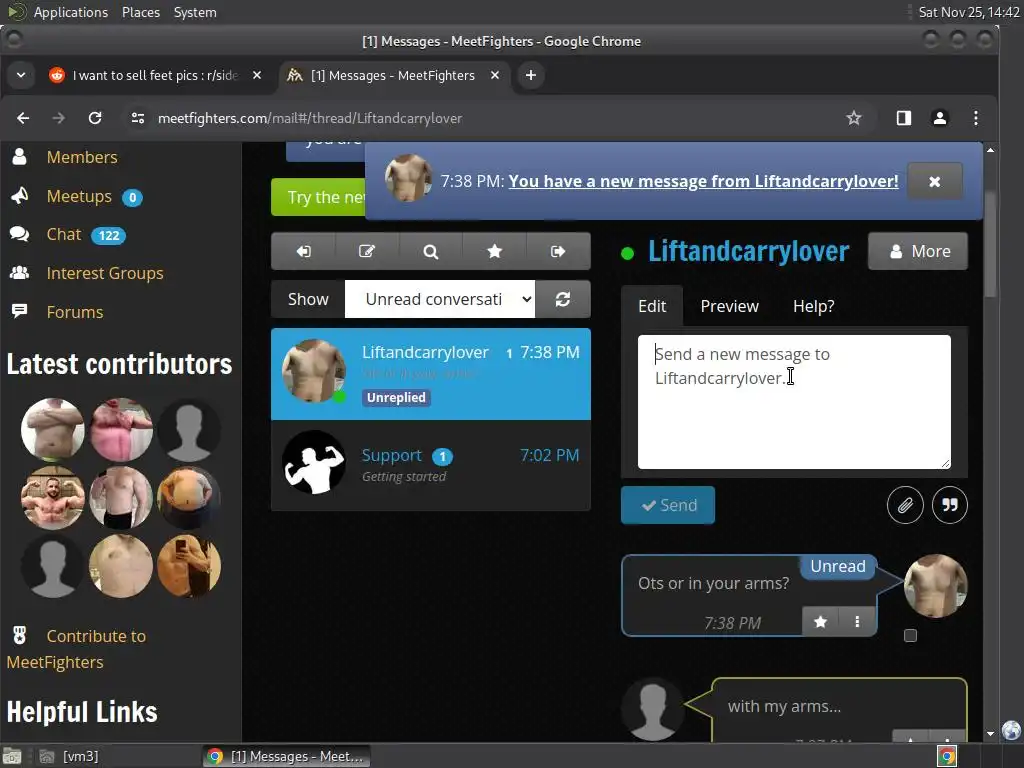Close the Reddit 'sell feet pics' tab
This screenshot has height=768, width=1024.
257,76
